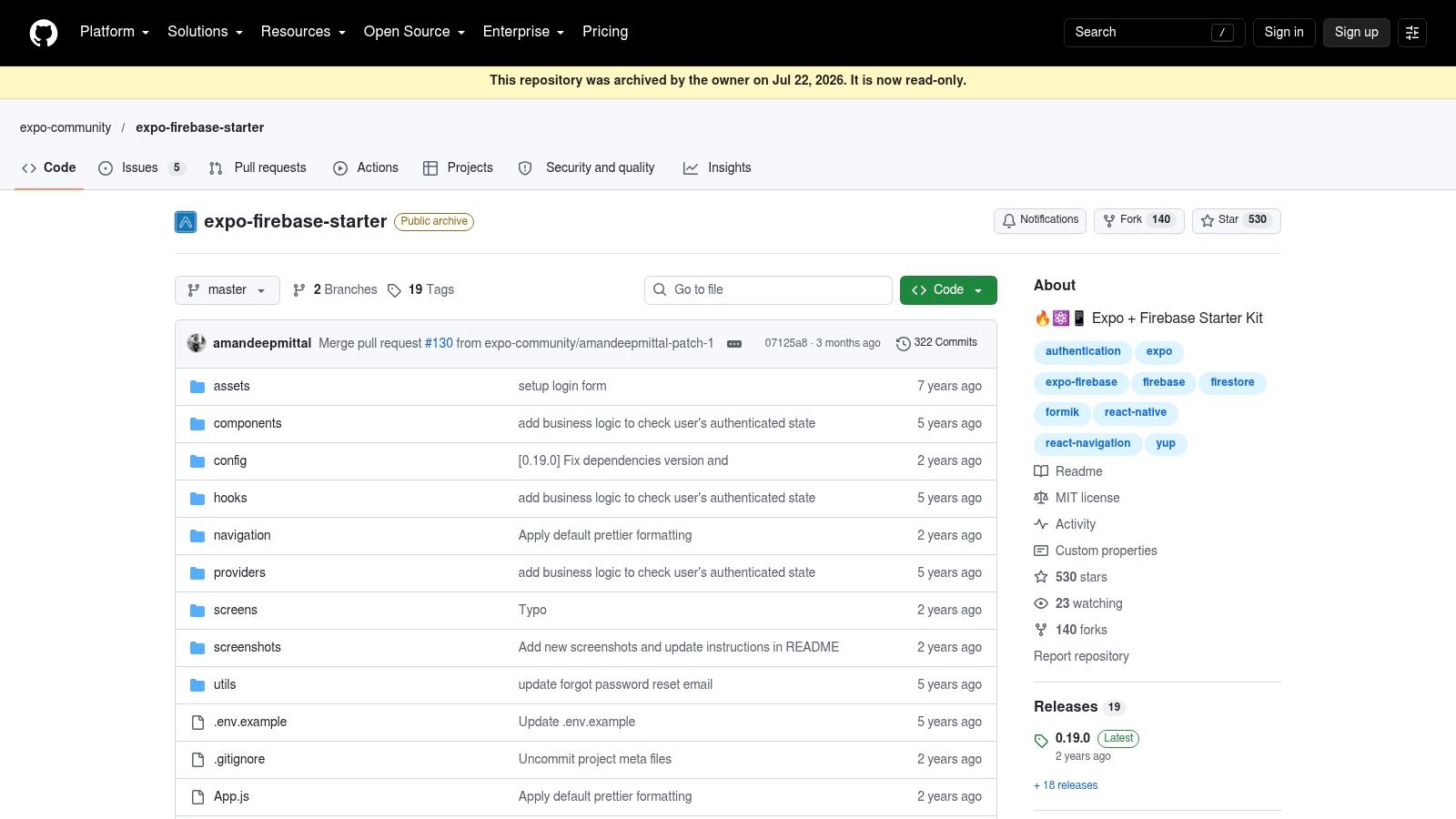Click the Notifications bell button
Viewport: 1456px width, 819px height.
(1040, 220)
